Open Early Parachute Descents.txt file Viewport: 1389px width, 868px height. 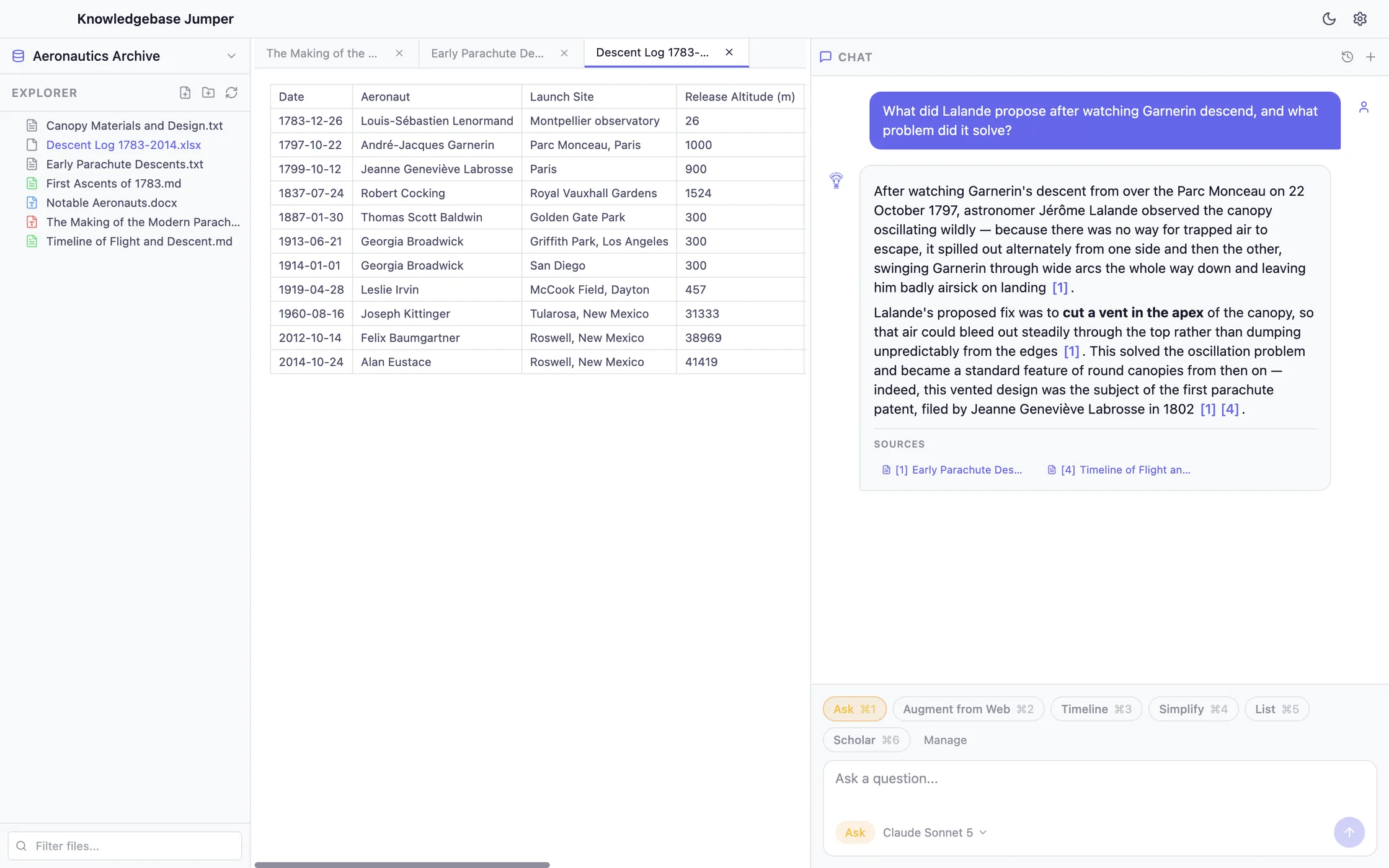[125, 164]
